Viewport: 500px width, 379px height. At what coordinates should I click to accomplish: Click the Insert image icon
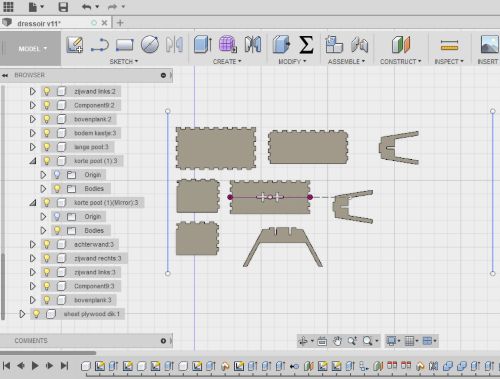click(489, 44)
